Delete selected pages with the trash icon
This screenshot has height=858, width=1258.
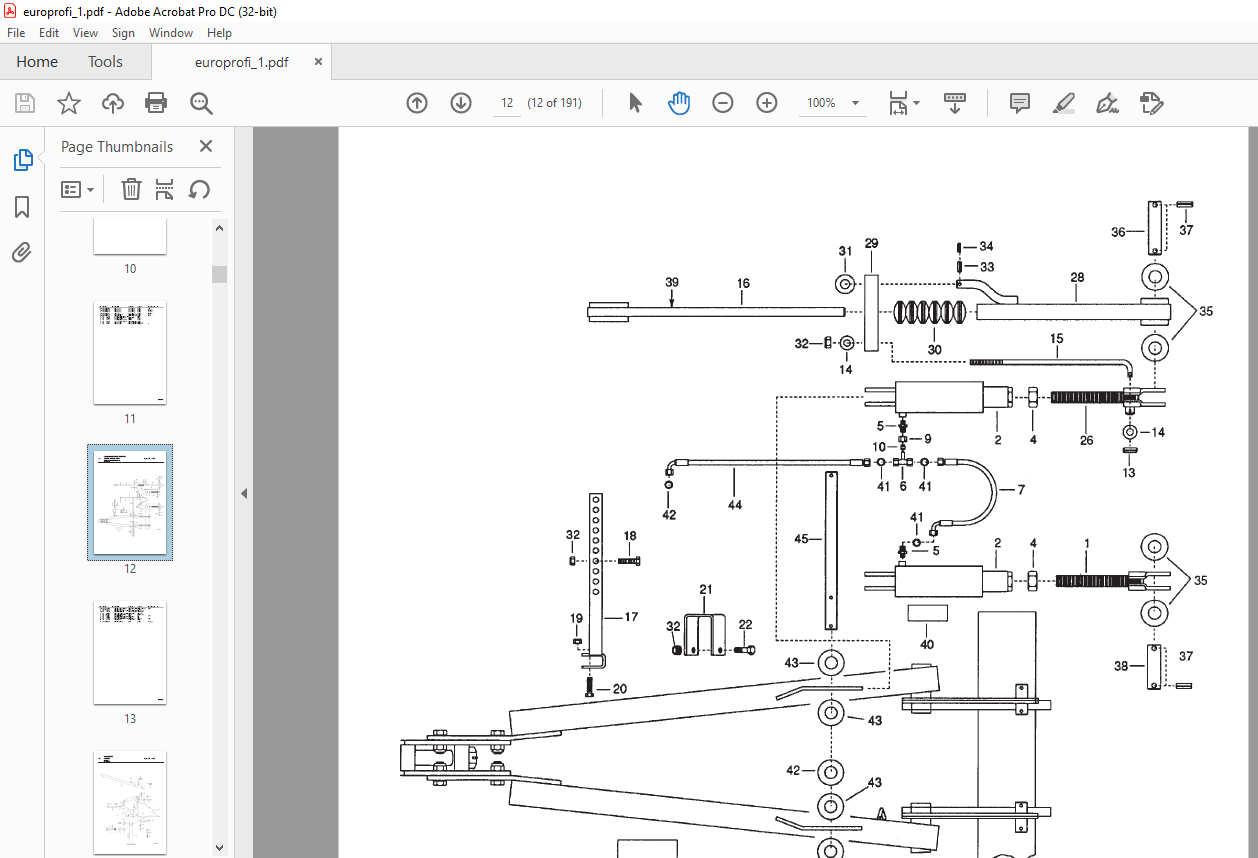131,189
